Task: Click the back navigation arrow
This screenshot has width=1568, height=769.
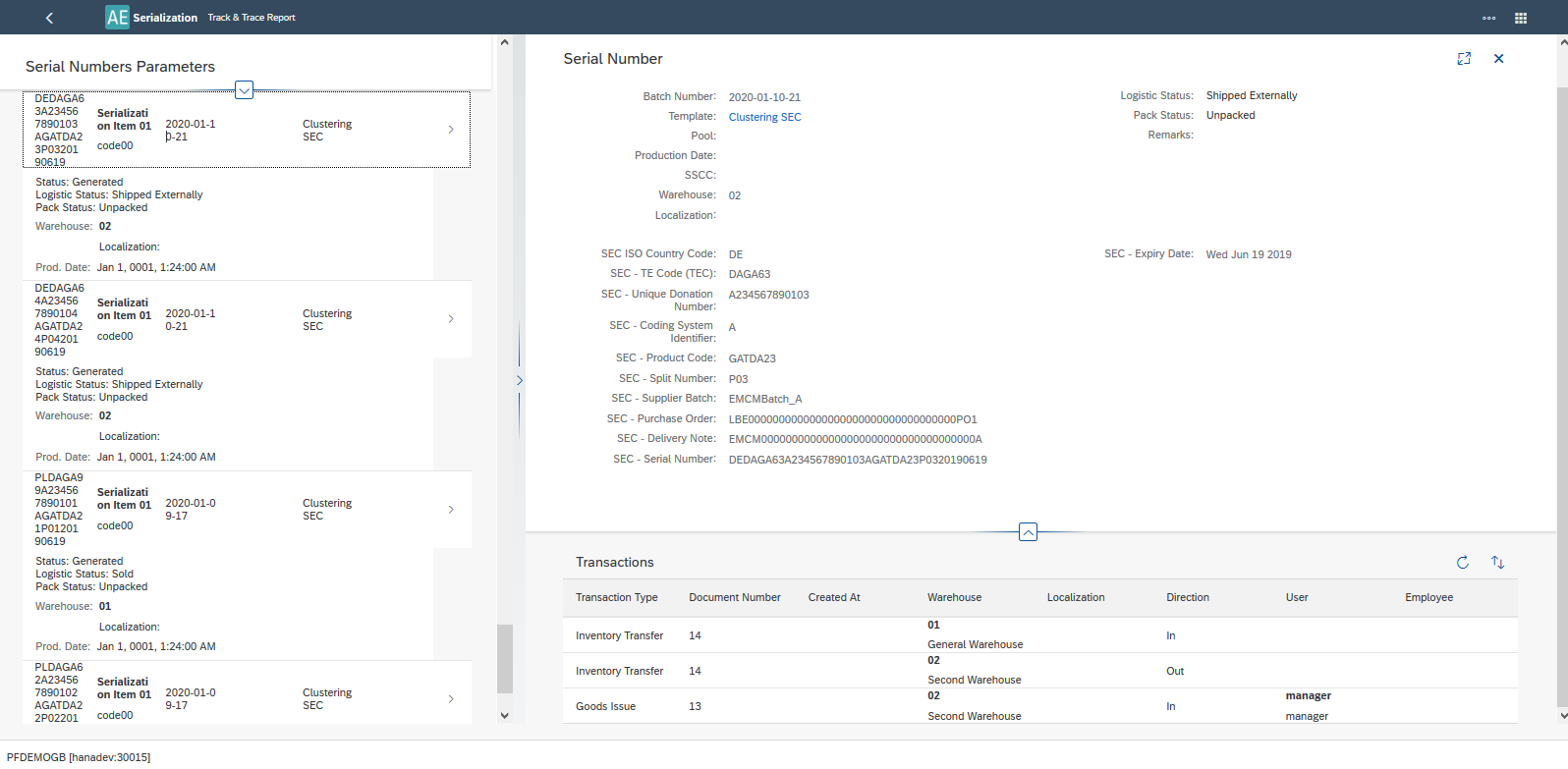Action: tap(49, 18)
